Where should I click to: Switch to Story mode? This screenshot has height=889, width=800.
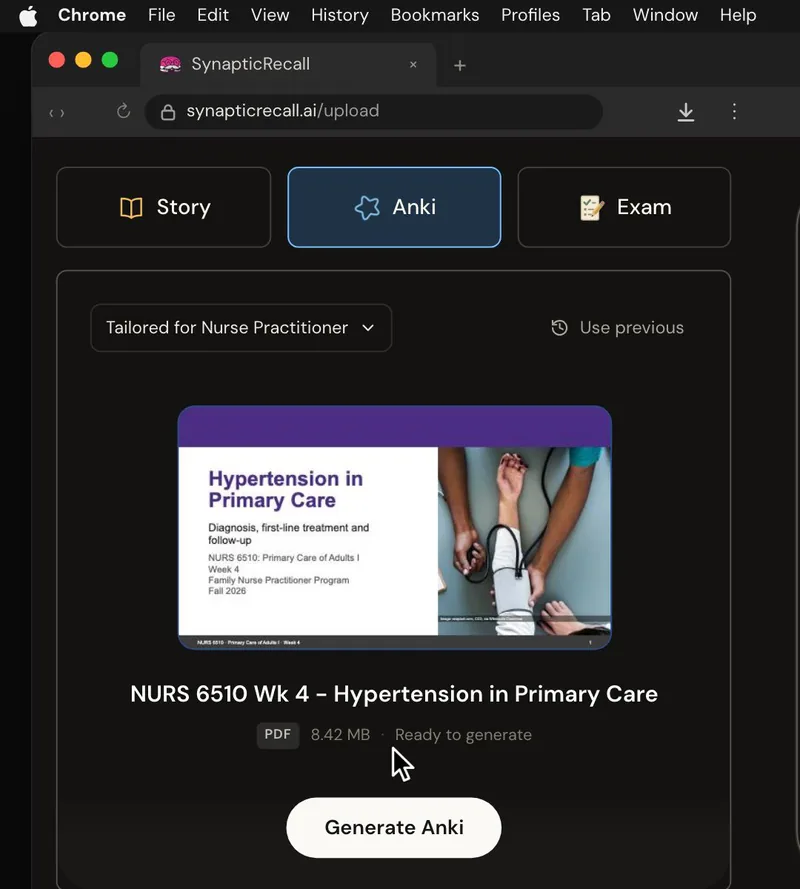(164, 208)
